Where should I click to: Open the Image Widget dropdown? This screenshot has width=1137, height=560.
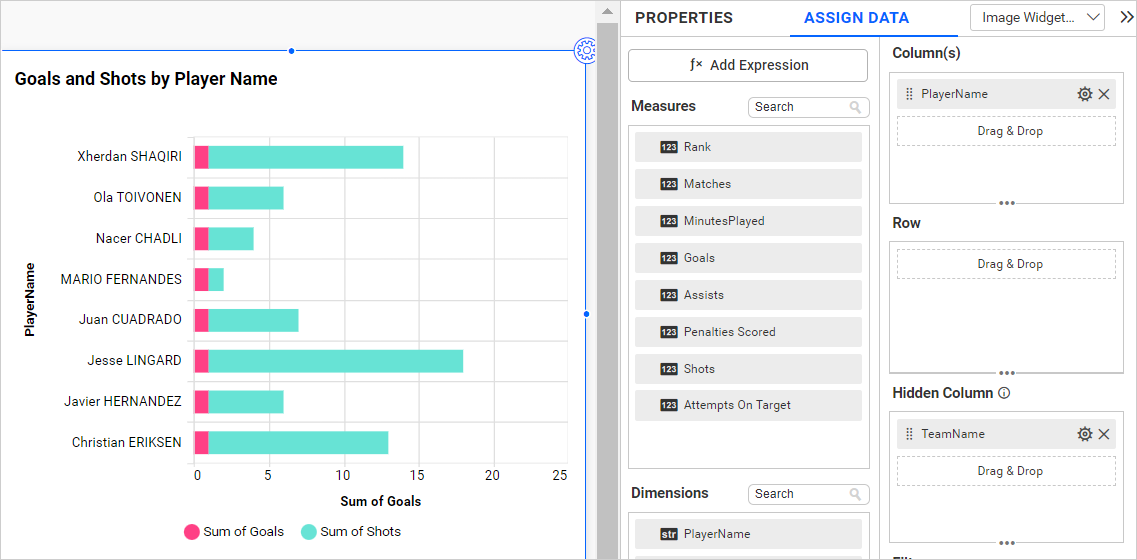coord(1037,17)
